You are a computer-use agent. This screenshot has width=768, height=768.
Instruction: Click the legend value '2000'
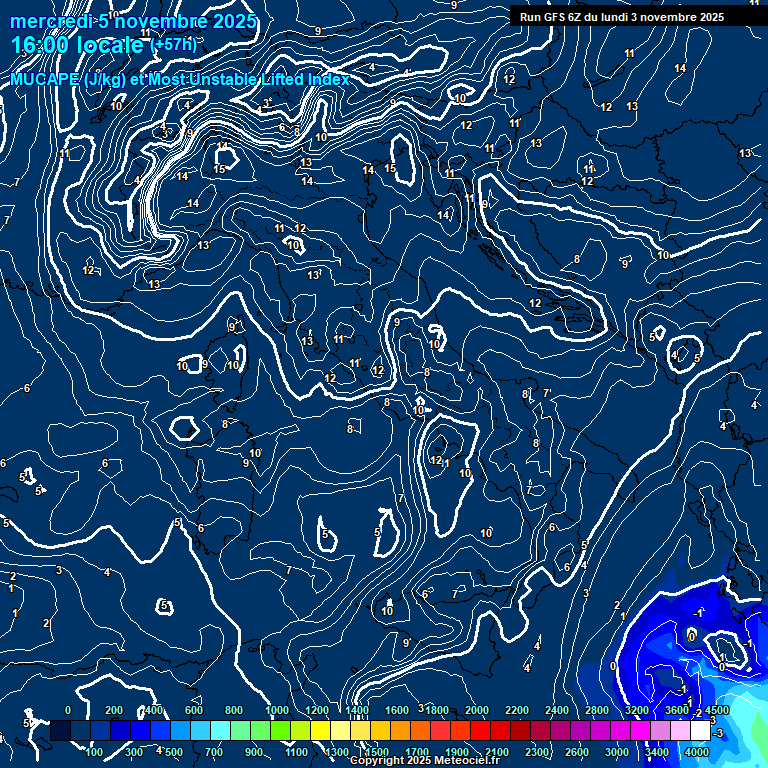pyautogui.click(x=477, y=710)
